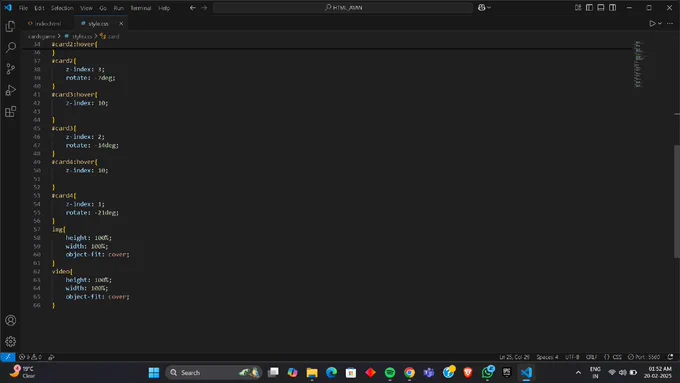Open the View menu
The height and width of the screenshot is (383, 680).
point(86,8)
